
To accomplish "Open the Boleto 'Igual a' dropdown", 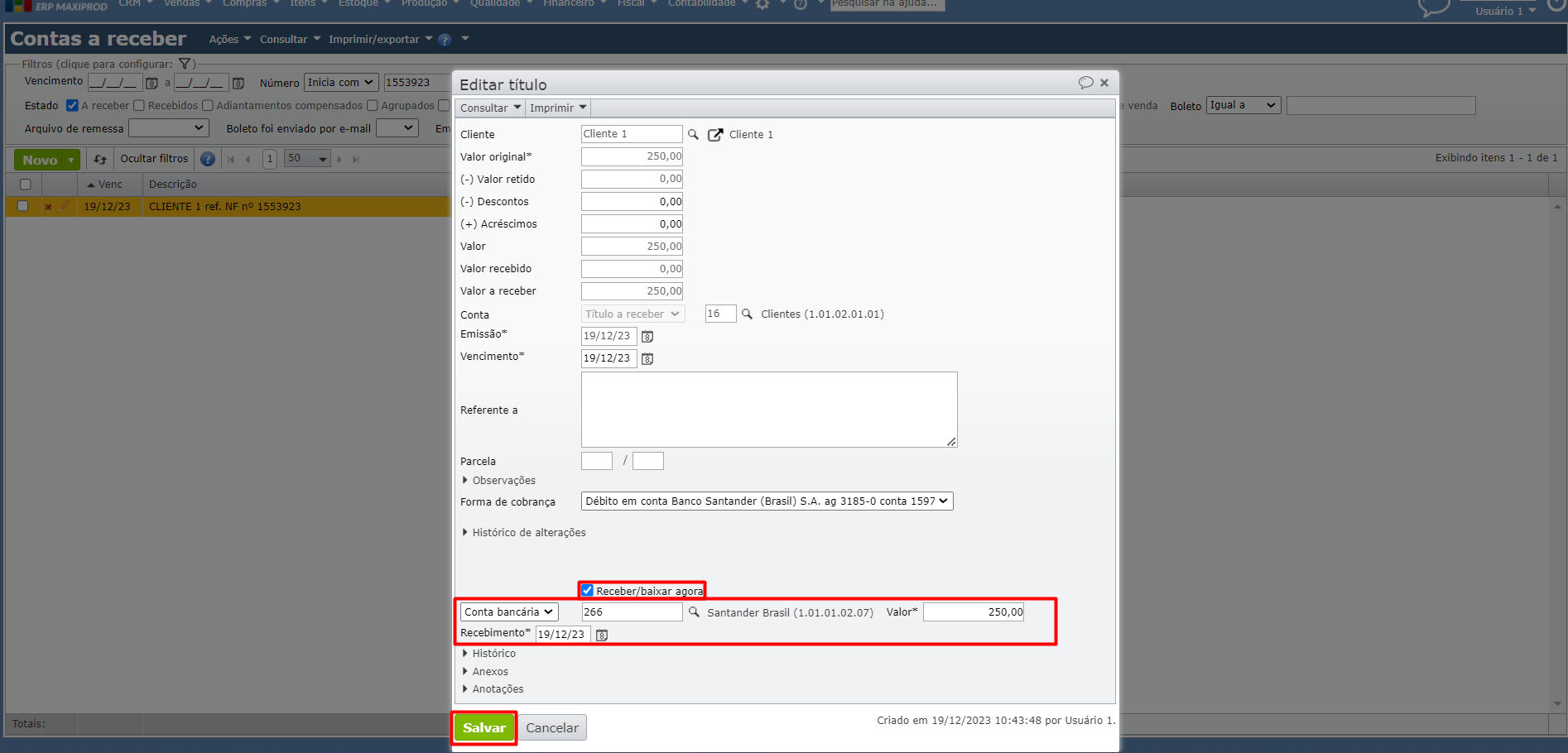I will [1243, 105].
